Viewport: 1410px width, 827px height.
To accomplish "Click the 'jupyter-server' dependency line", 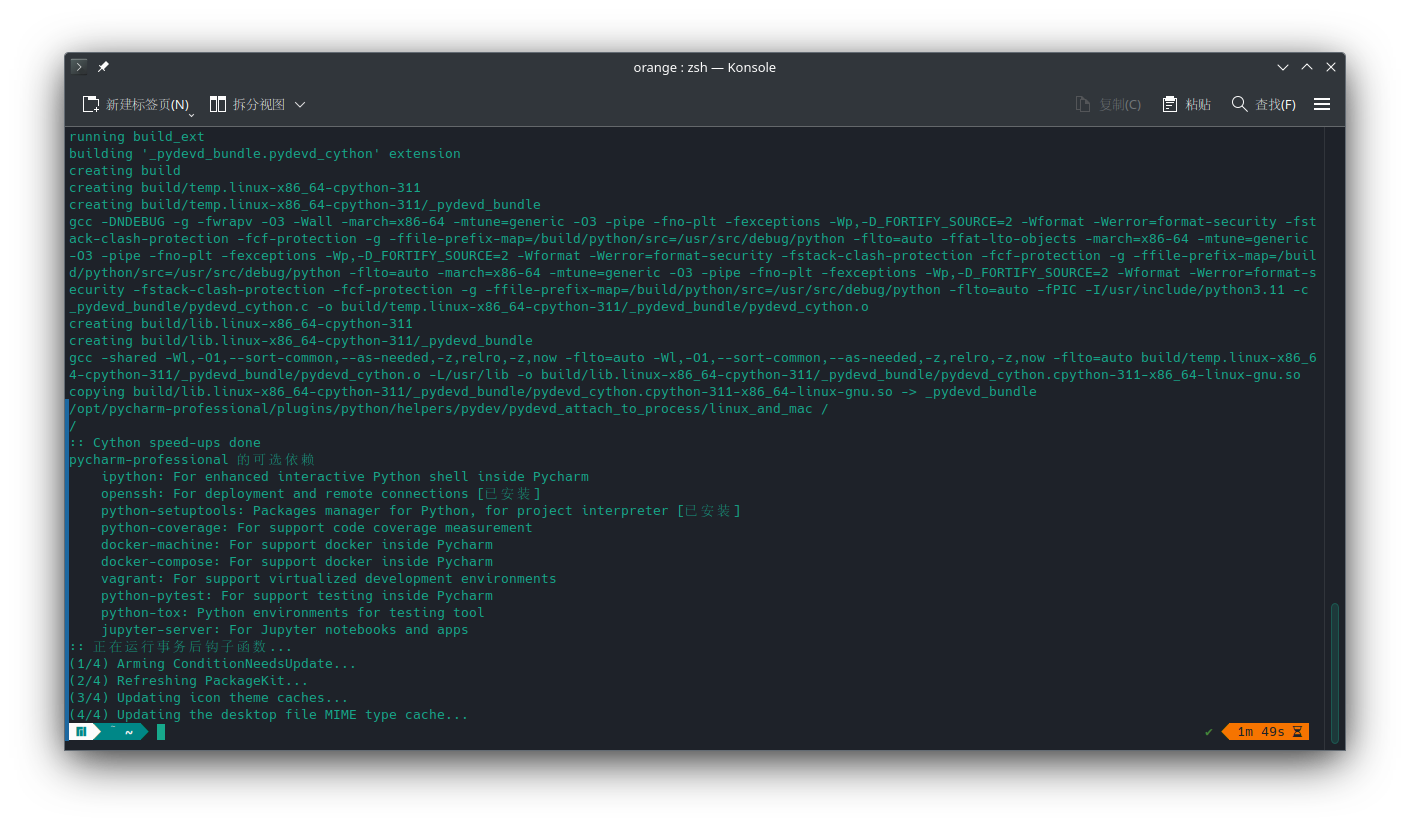I will coord(285,630).
